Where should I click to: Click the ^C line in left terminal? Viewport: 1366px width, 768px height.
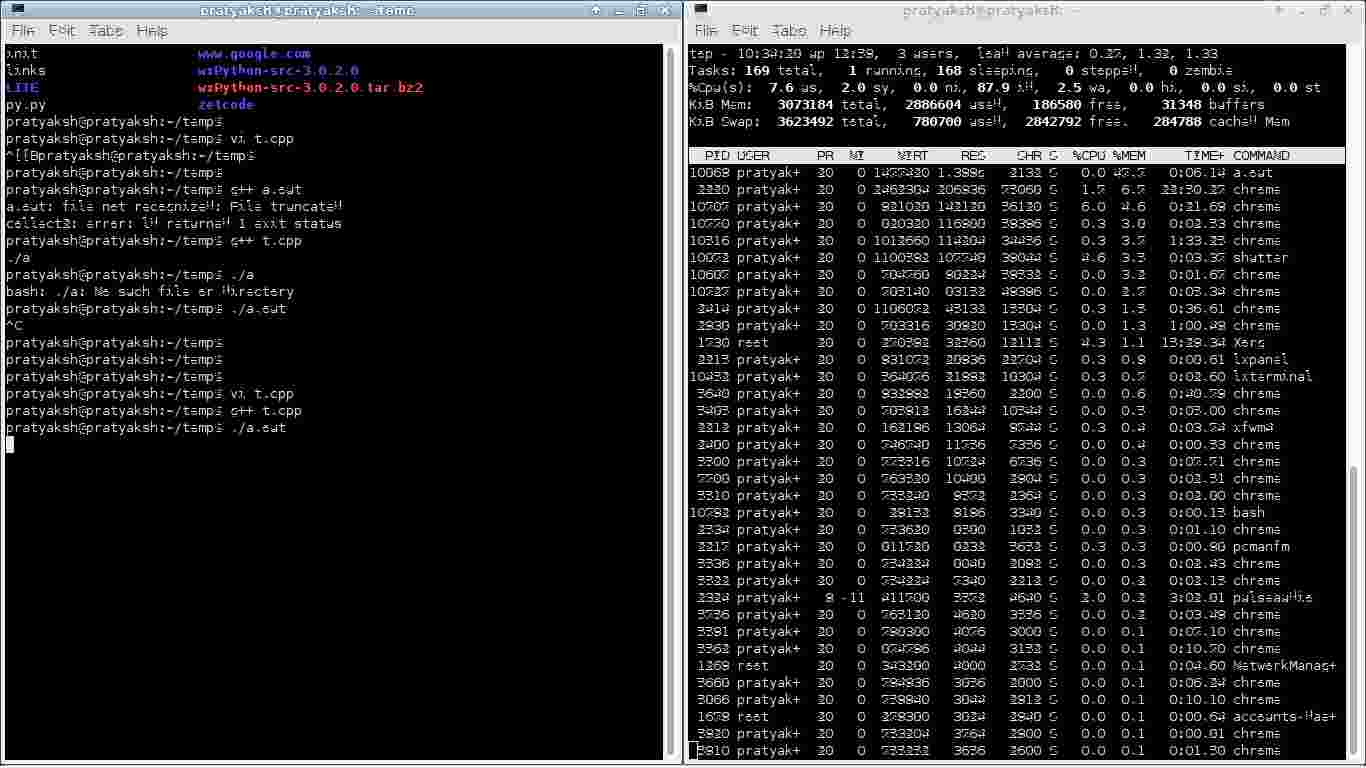click(x=13, y=325)
